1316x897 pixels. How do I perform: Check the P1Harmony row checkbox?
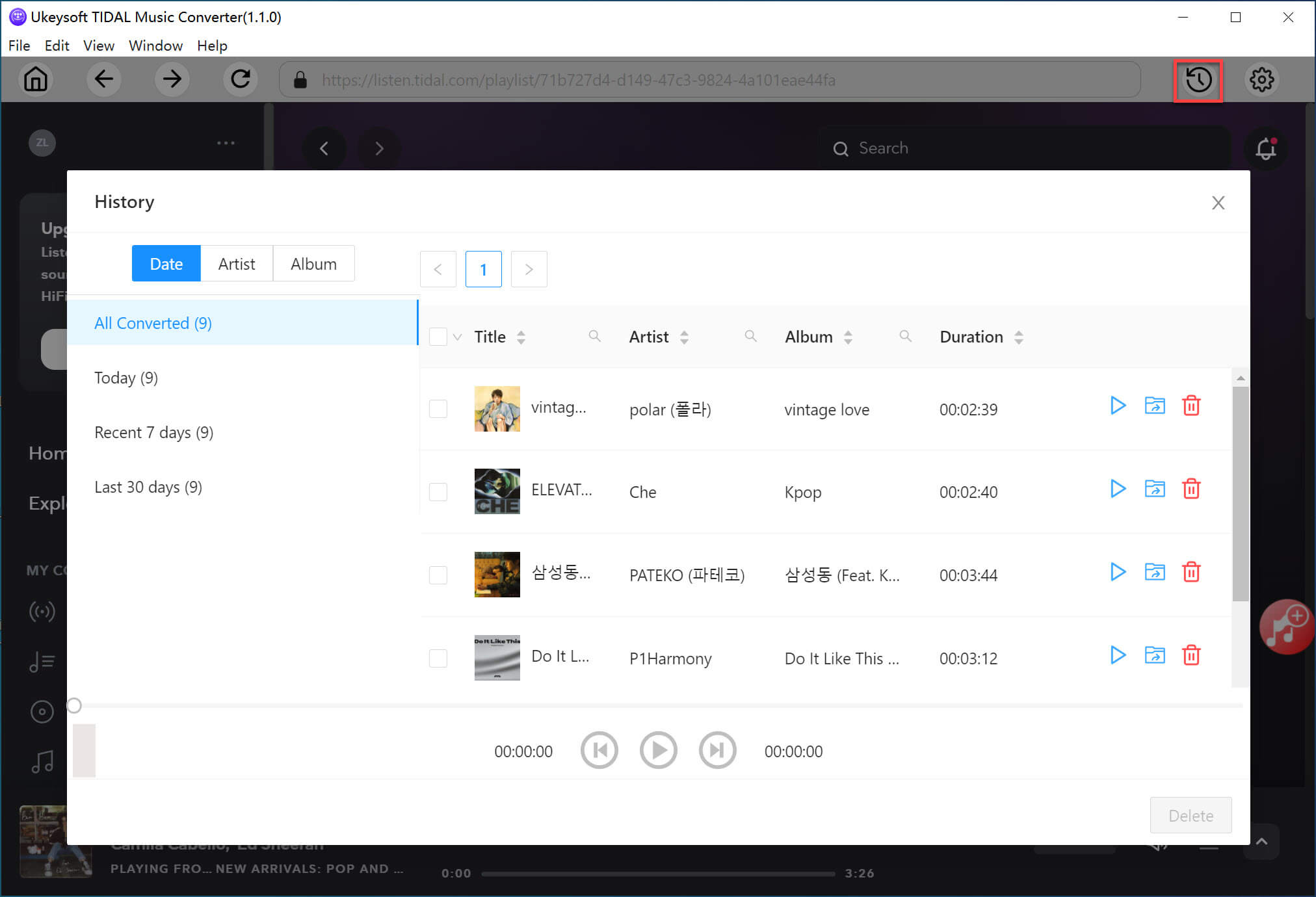coord(438,658)
